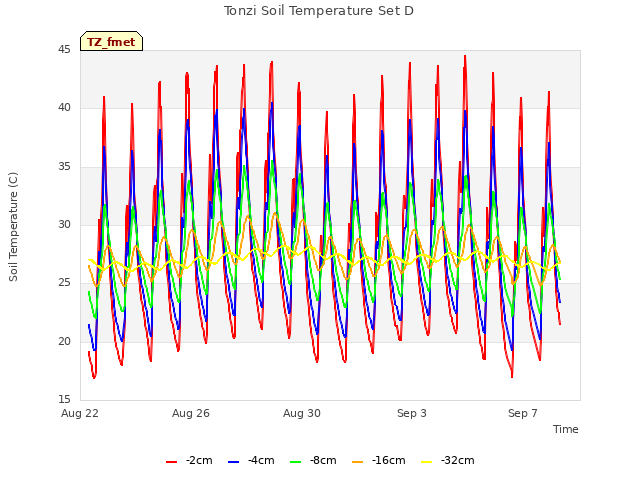Click the Aug 26 x-axis tick label
Screen dimensions: 640x480
tap(191, 413)
